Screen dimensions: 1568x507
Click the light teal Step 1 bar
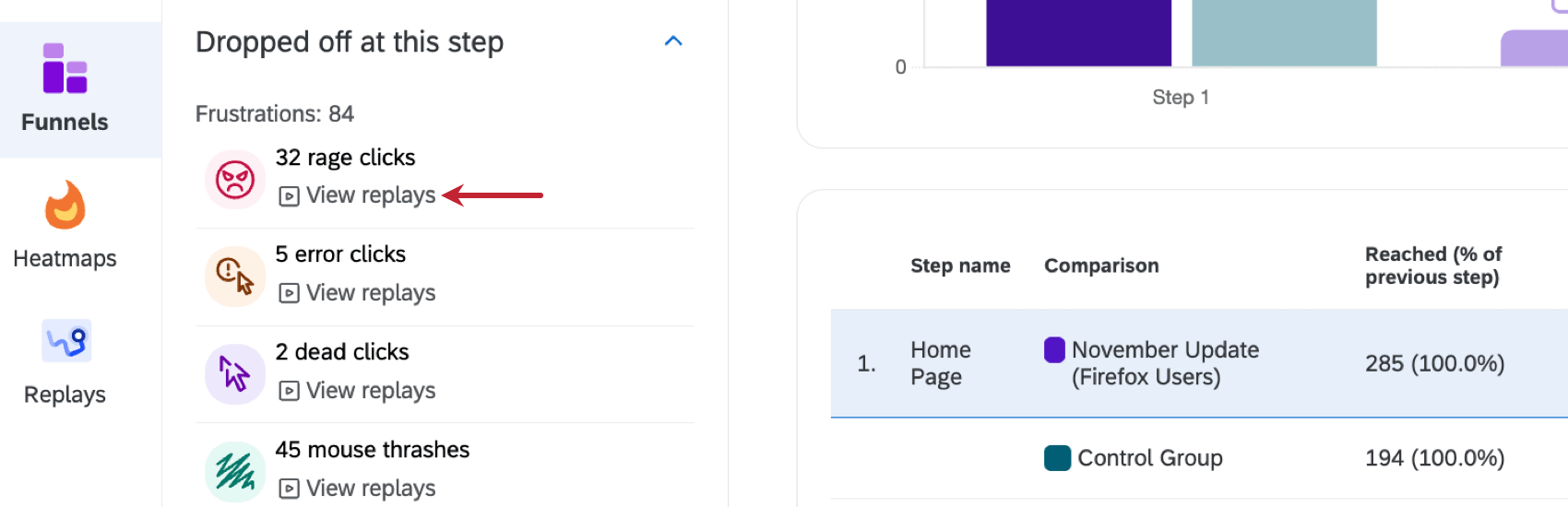pos(1284,32)
